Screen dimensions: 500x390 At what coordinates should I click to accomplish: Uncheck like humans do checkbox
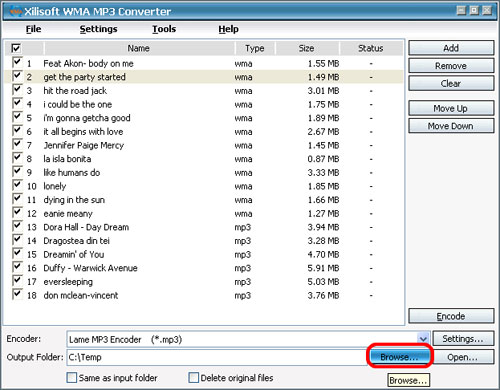pyautogui.click(x=17, y=171)
